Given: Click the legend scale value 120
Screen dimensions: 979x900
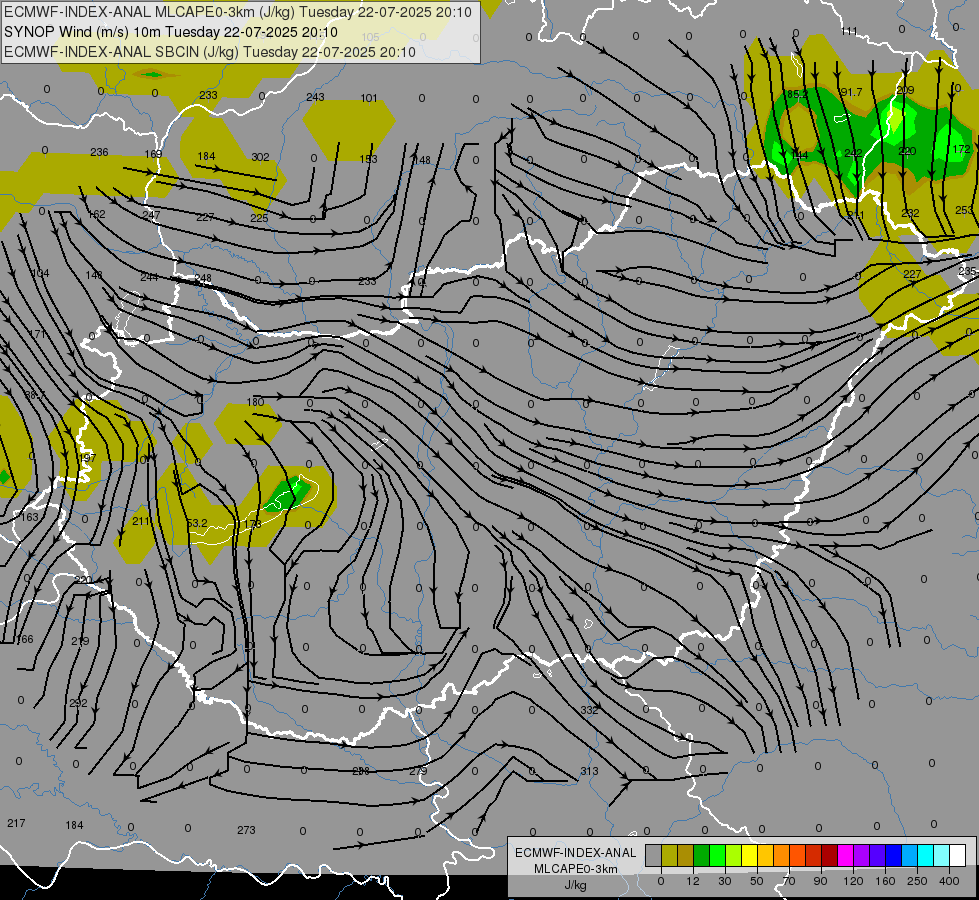Looking at the screenshot, I should [x=853, y=881].
